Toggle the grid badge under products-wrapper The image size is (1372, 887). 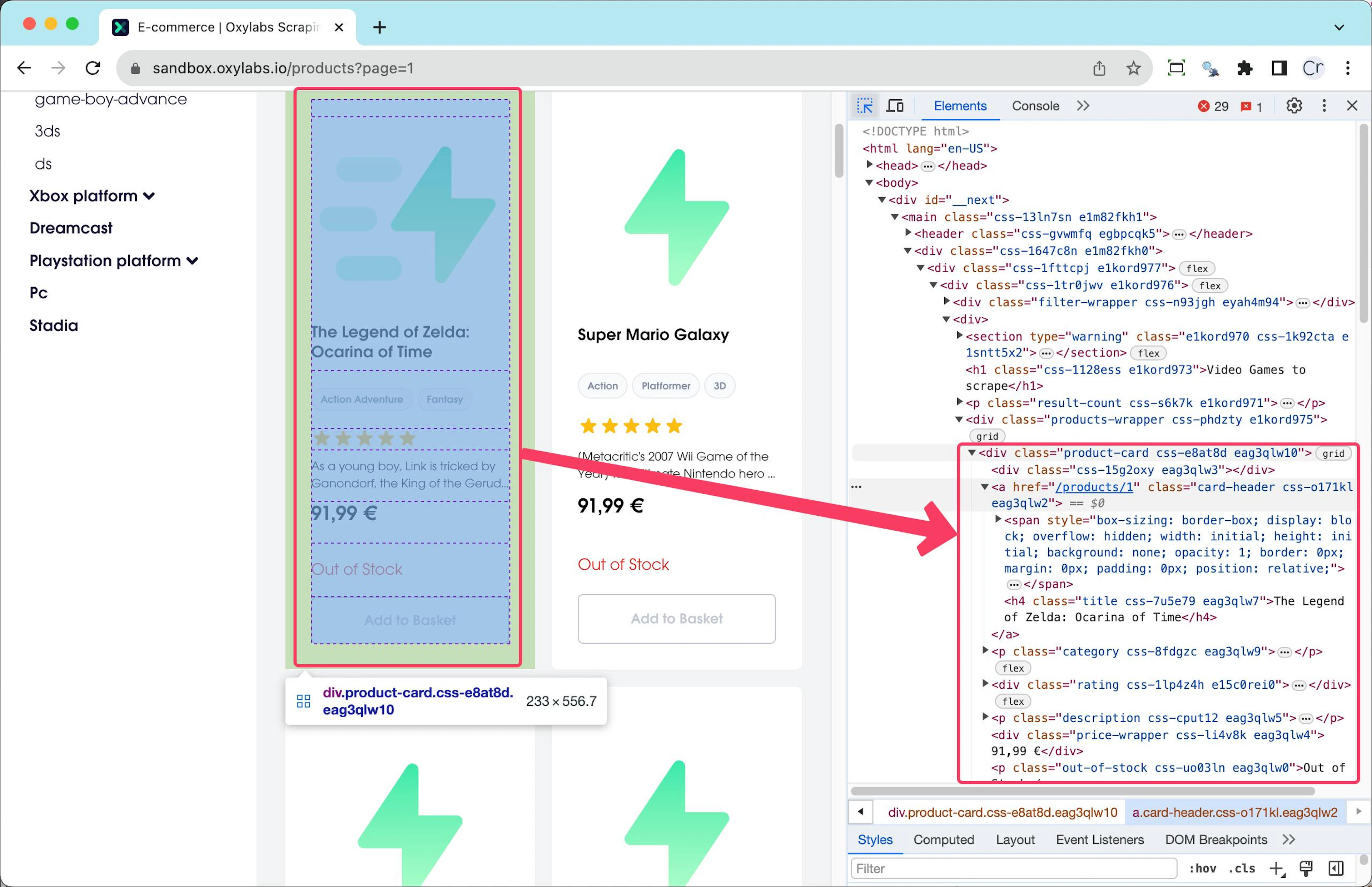click(x=988, y=437)
